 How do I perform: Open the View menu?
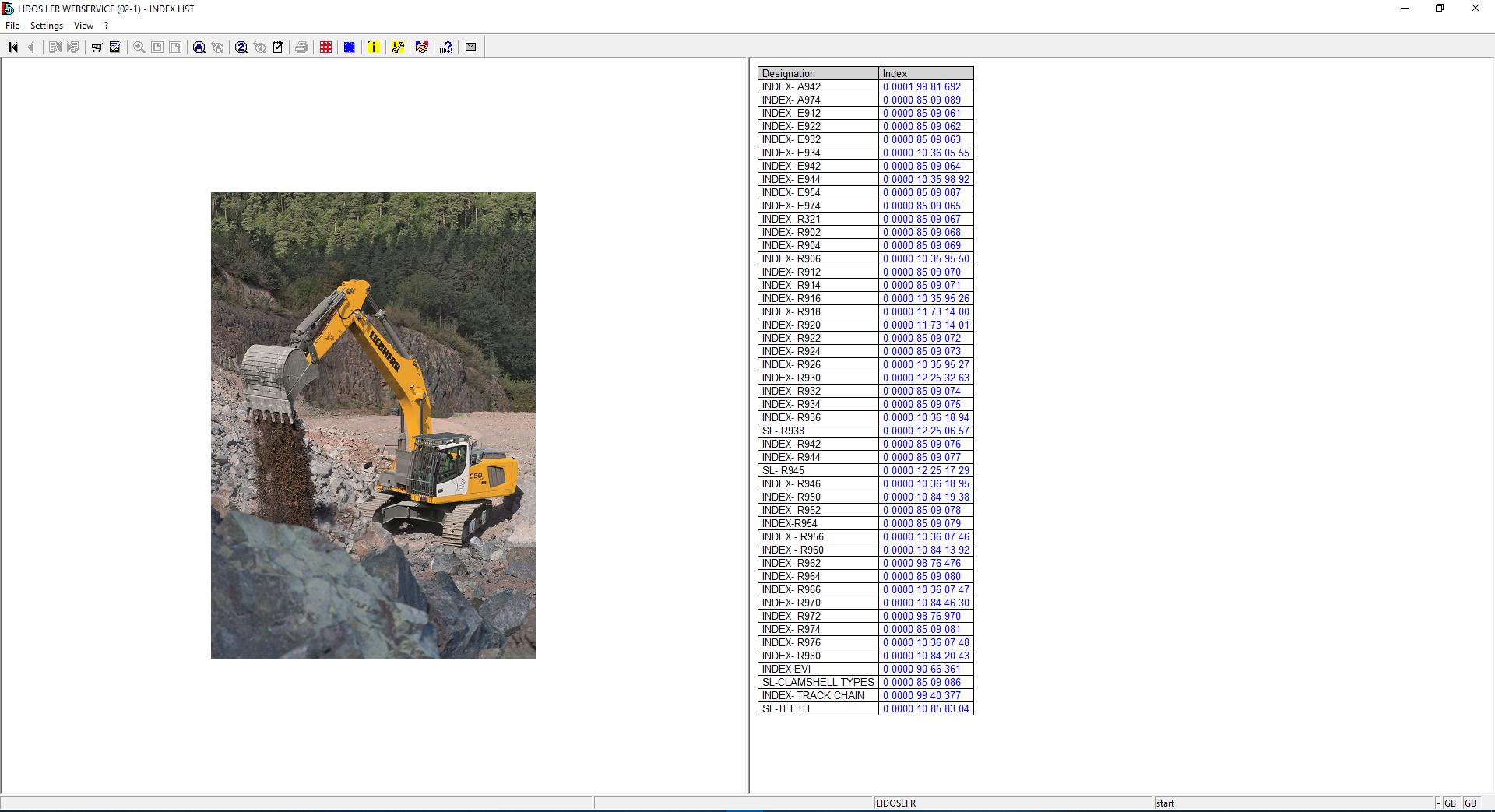[x=83, y=25]
